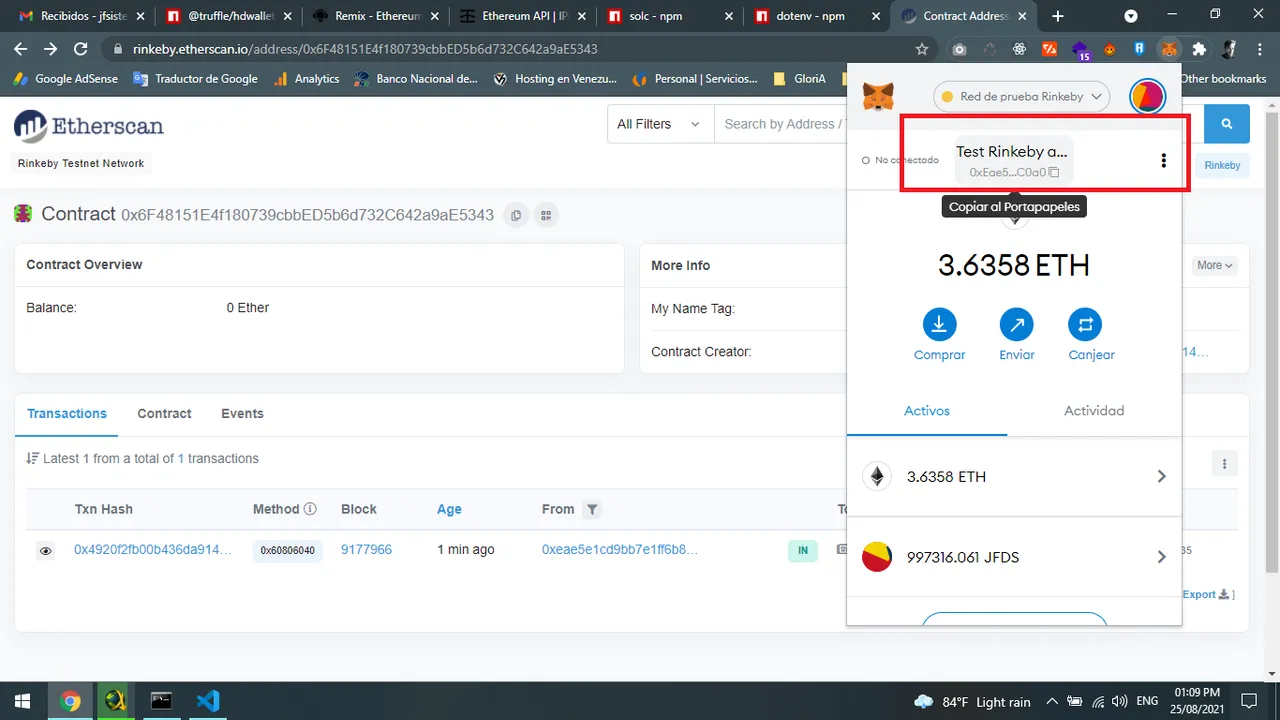Click the blue shield R extension icon
1280x720 pixels.
tap(1139, 49)
